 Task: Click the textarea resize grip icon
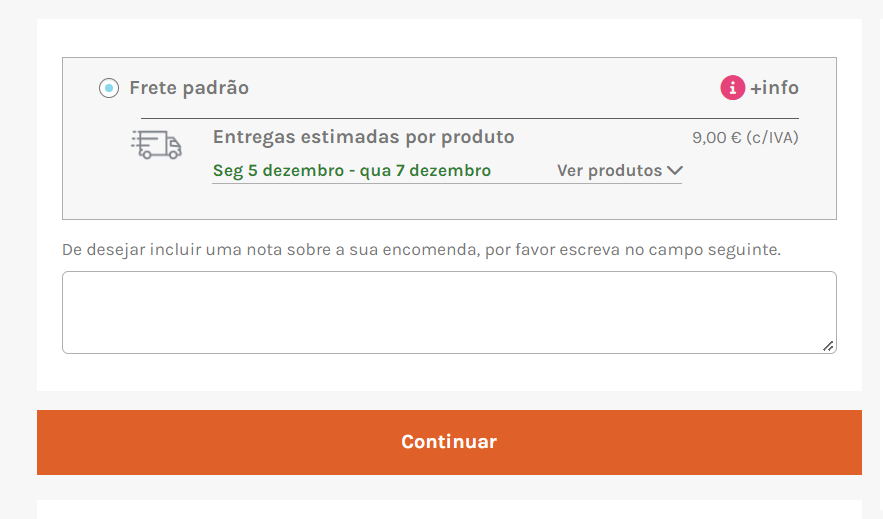pyautogui.click(x=828, y=346)
